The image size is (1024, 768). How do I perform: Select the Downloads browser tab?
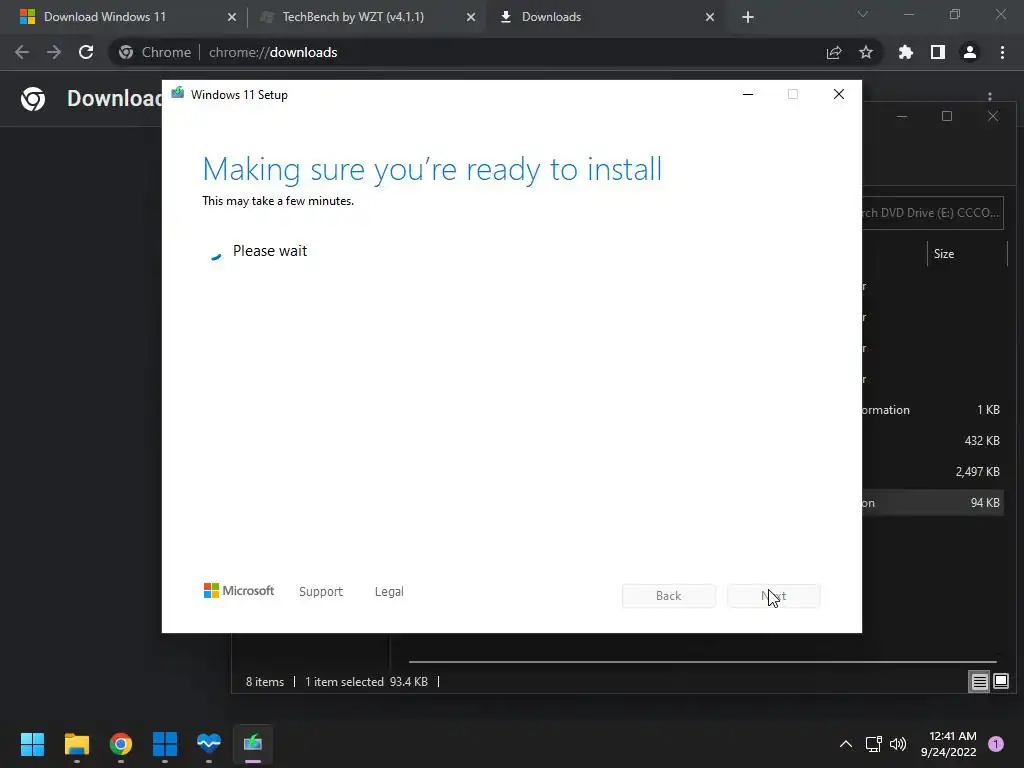pos(604,17)
